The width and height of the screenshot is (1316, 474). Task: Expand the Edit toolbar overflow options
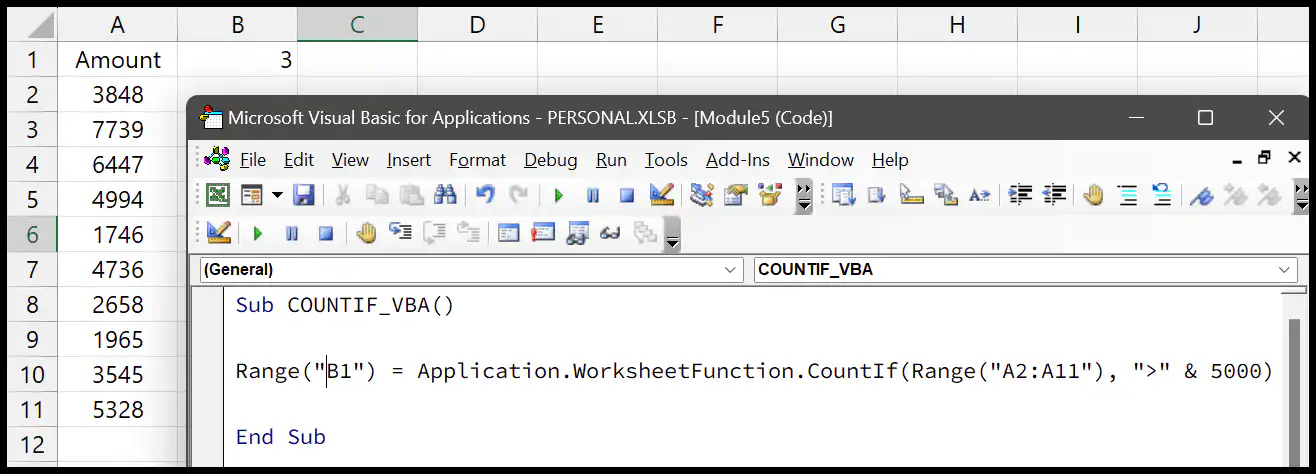1300,197
